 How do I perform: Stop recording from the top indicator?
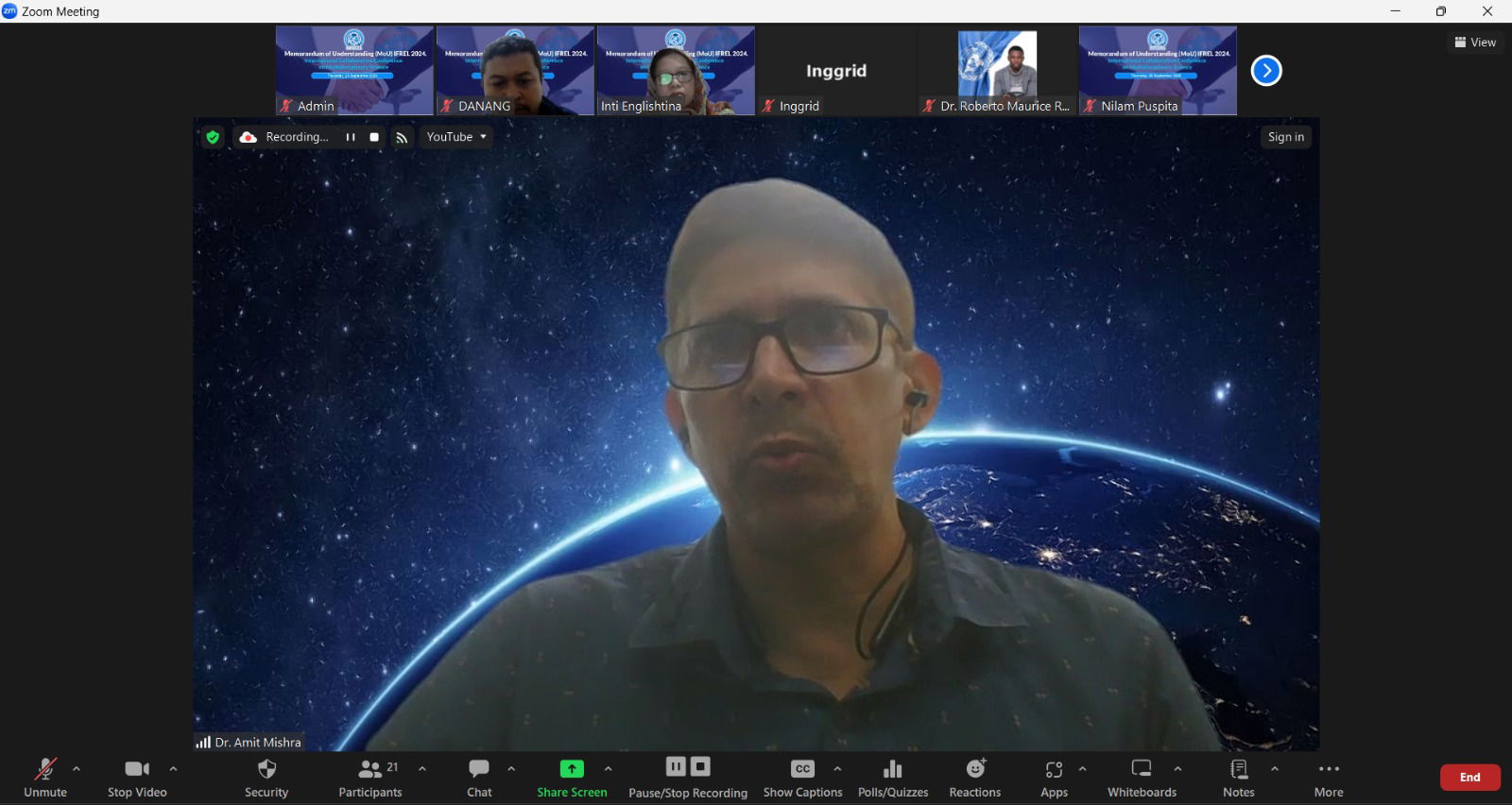[374, 137]
